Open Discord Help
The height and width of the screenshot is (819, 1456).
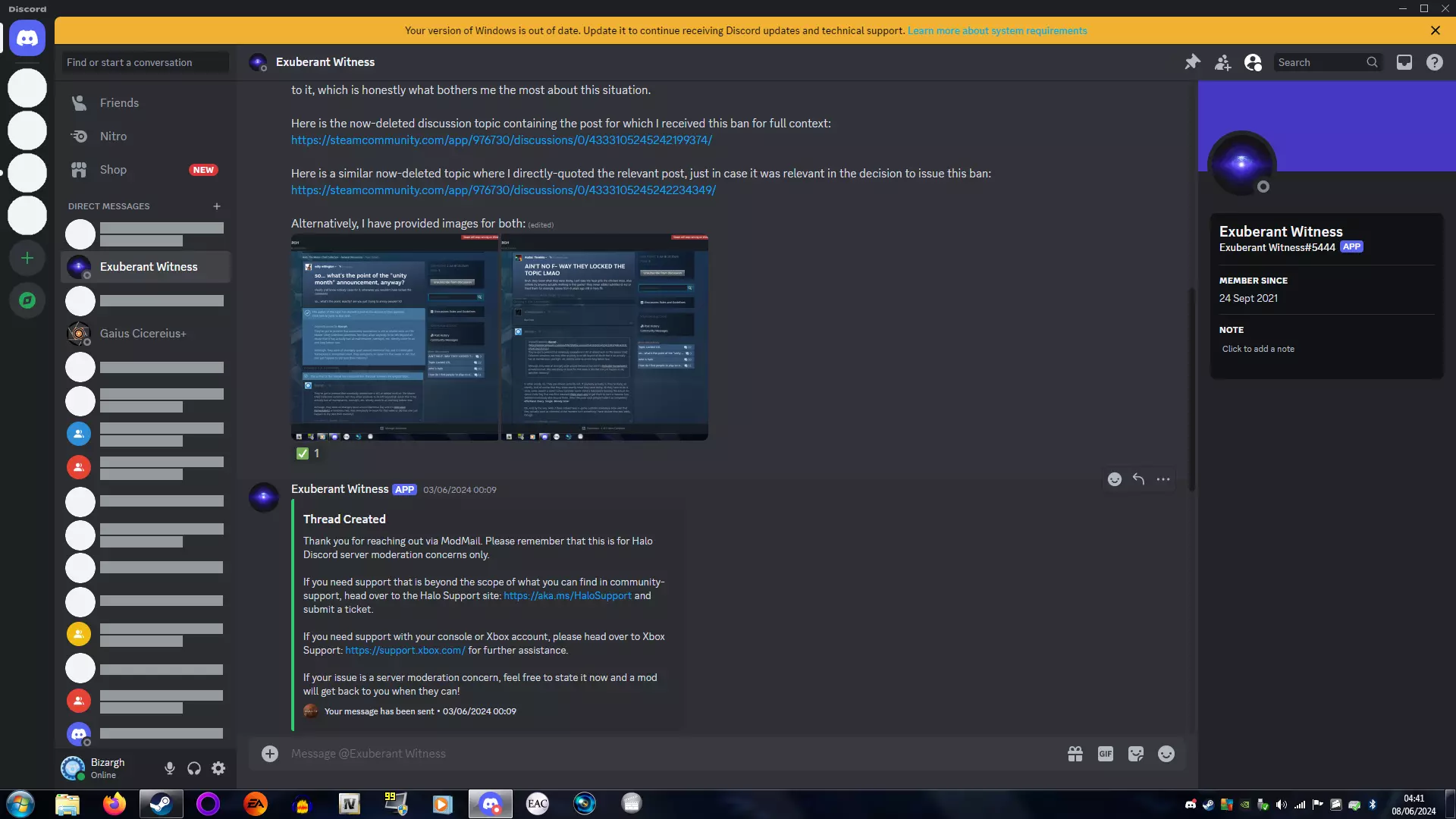coord(1434,62)
